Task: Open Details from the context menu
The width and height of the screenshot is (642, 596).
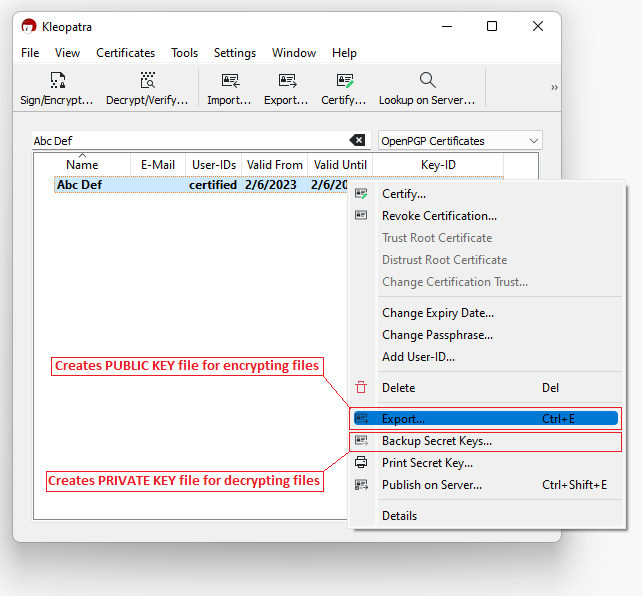Action: (x=486, y=516)
